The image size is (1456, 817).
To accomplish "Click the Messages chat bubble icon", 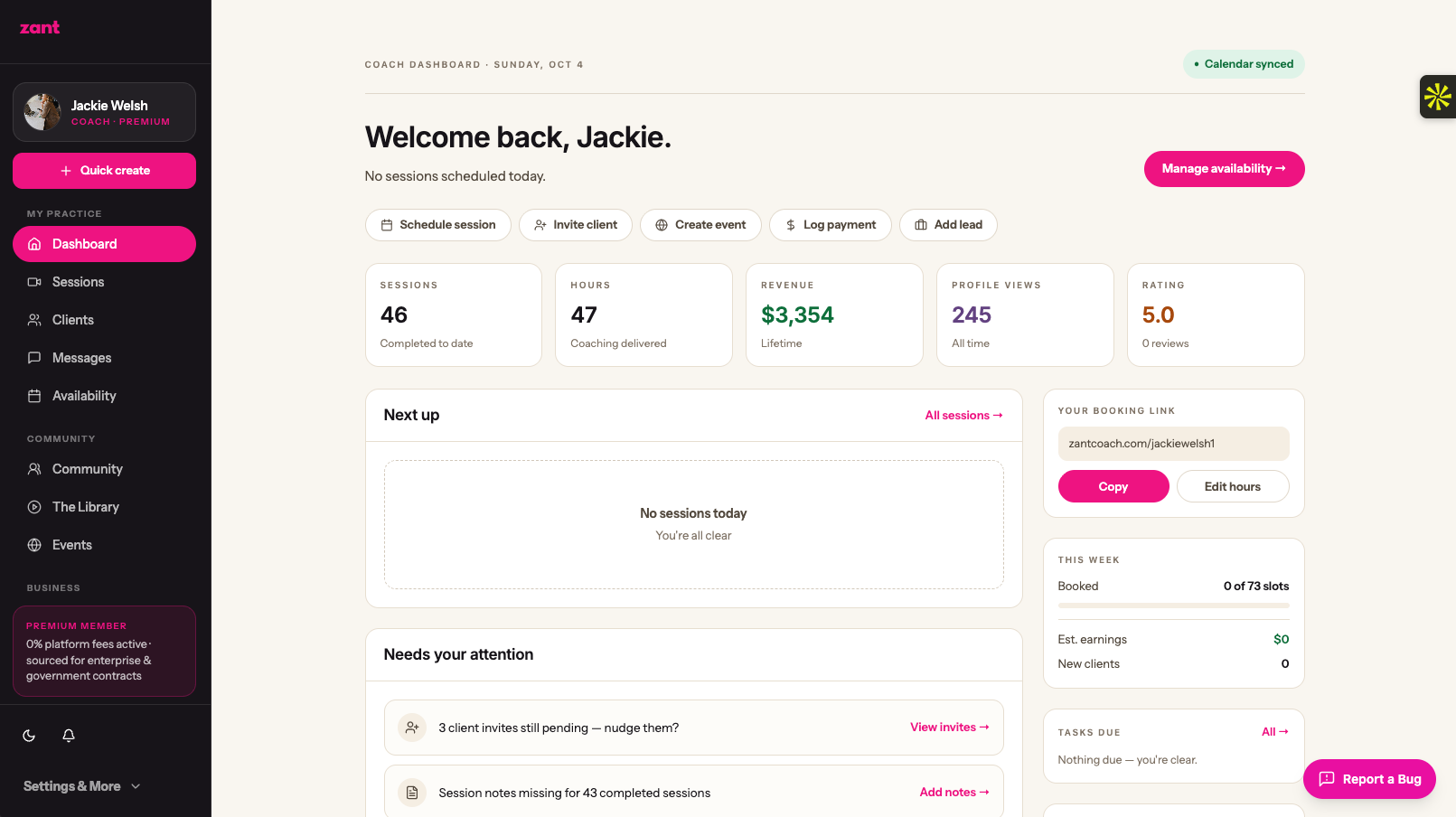I will (34, 358).
